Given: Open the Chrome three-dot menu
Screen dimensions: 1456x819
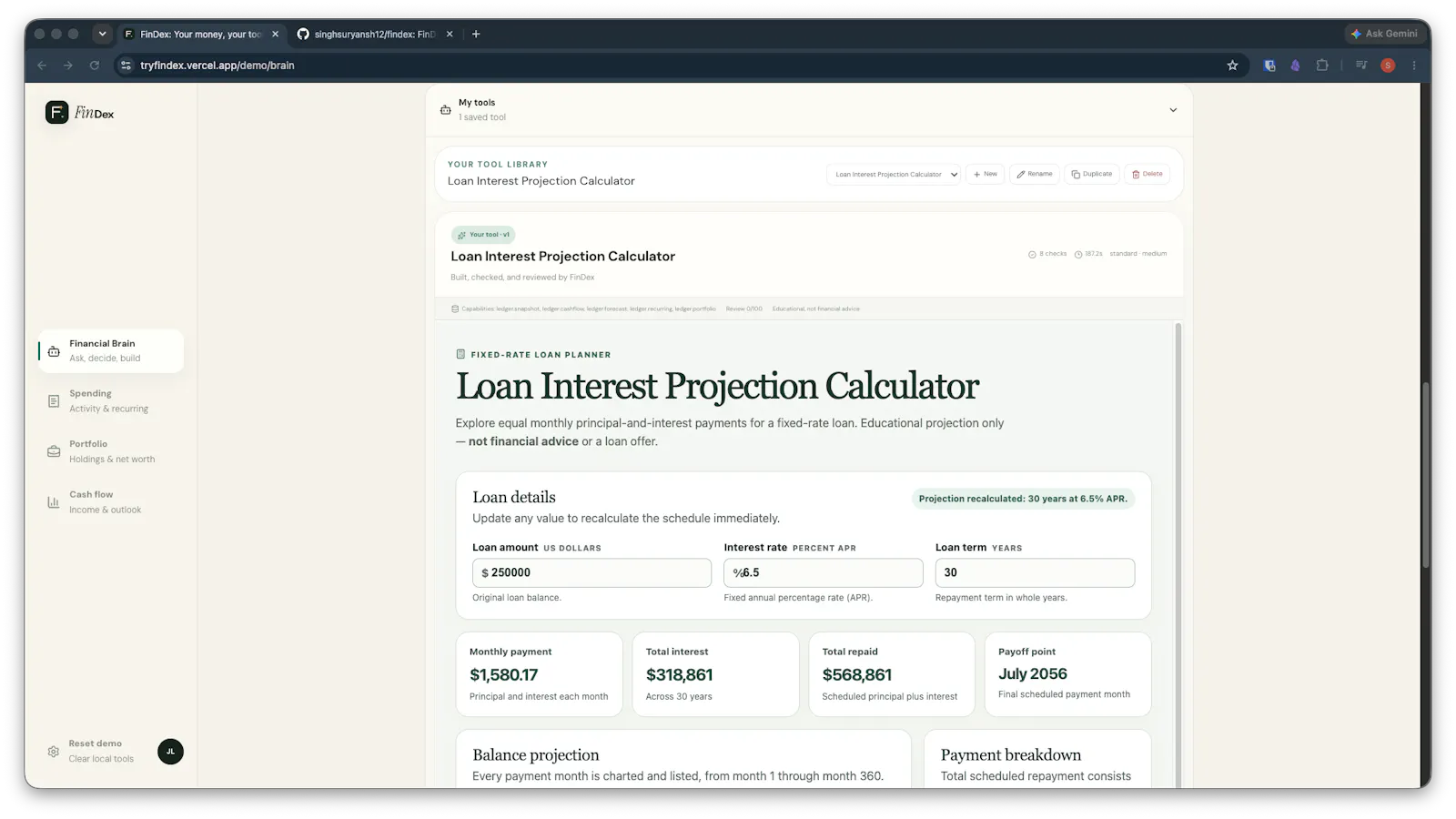Looking at the screenshot, I should 1414,66.
